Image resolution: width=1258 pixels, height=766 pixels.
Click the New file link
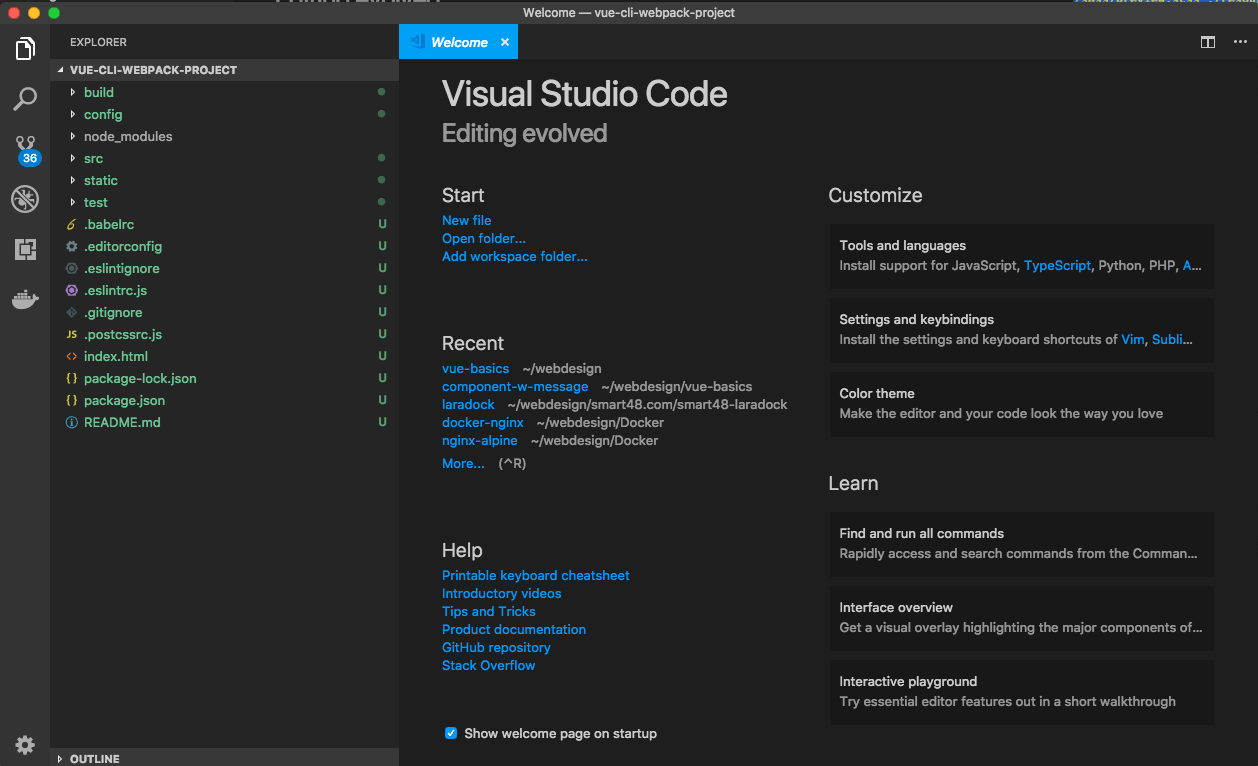(467, 220)
